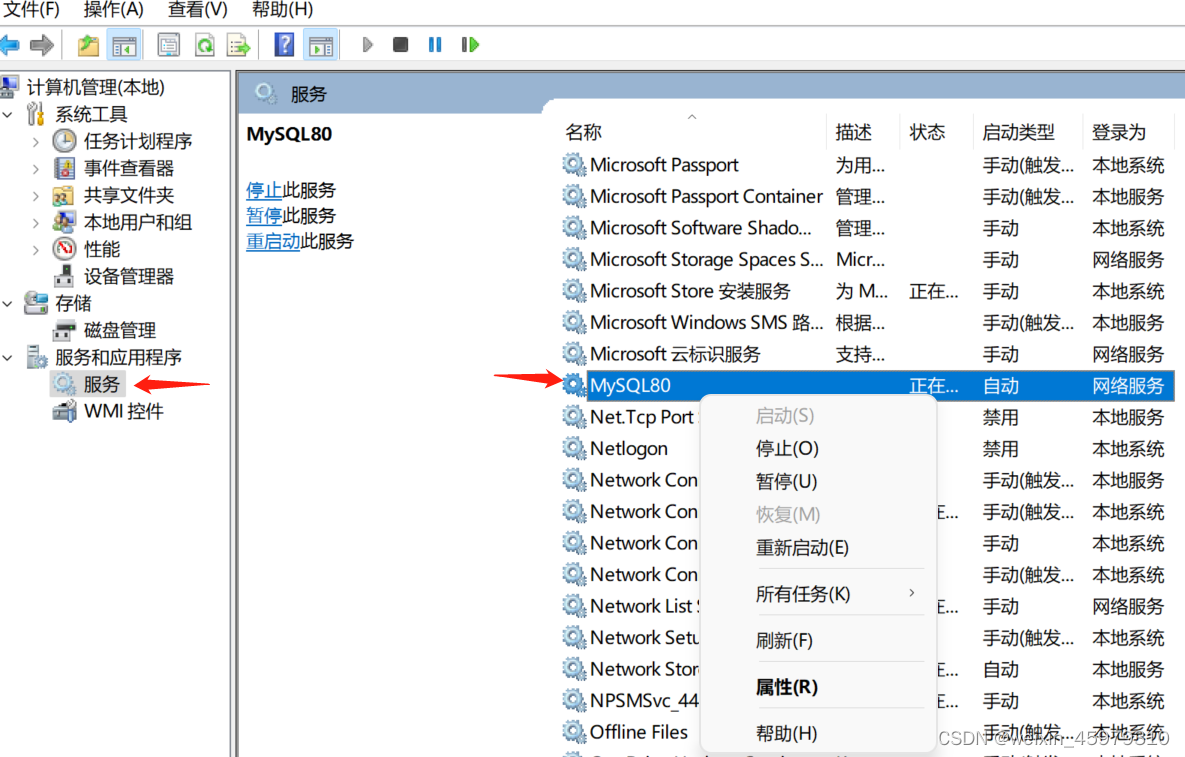Image resolution: width=1185 pixels, height=757 pixels.
Task: Expand Task Scheduler (任务计划程序) chevron
Action: pyautogui.click(x=36, y=142)
